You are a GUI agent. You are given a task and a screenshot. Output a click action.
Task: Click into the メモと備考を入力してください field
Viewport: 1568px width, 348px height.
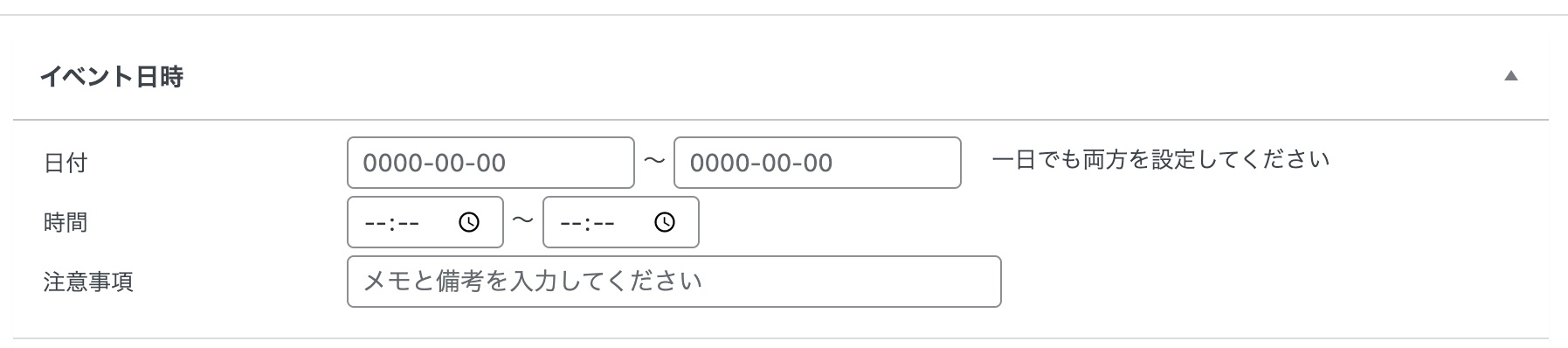pyautogui.click(x=674, y=282)
